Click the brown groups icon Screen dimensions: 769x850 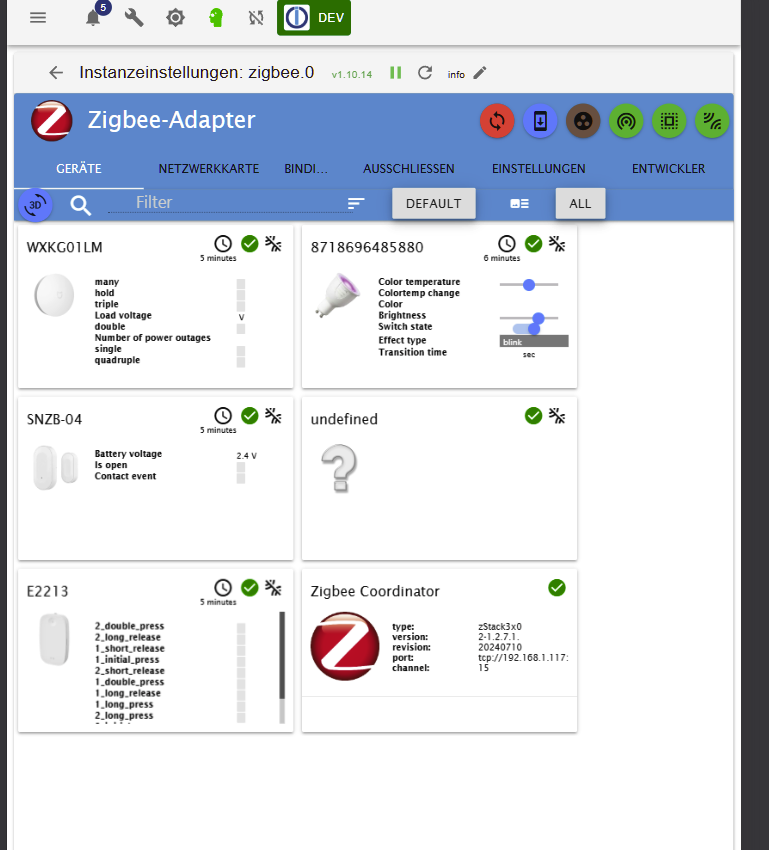(x=583, y=121)
